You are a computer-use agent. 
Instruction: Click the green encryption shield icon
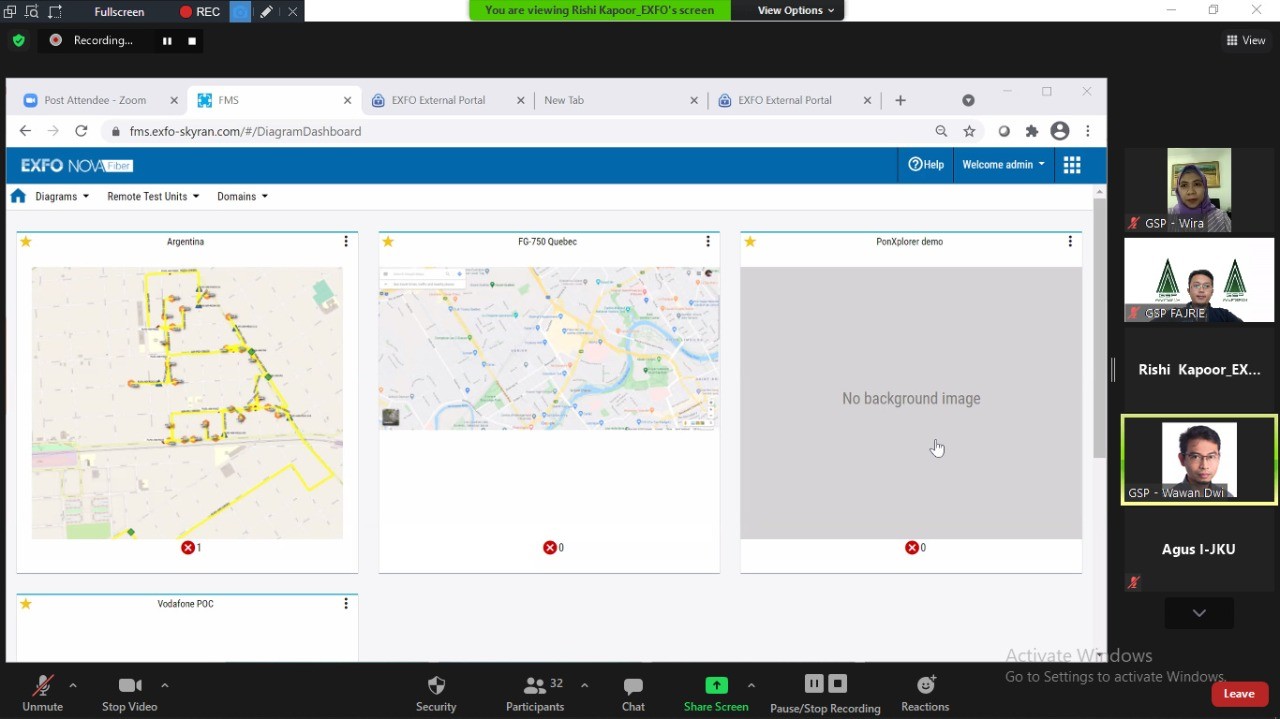(x=18, y=41)
